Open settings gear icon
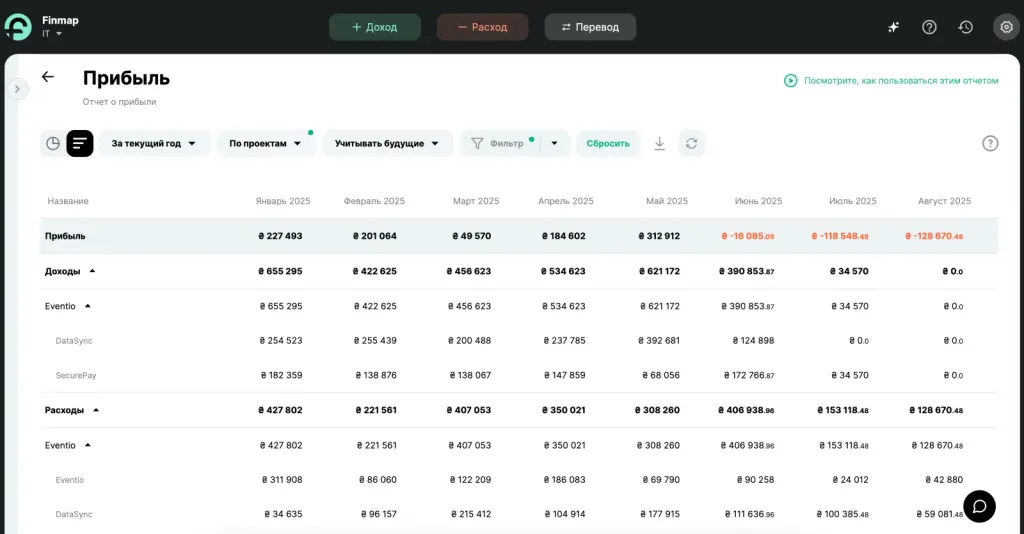1024x534 pixels. (1006, 27)
